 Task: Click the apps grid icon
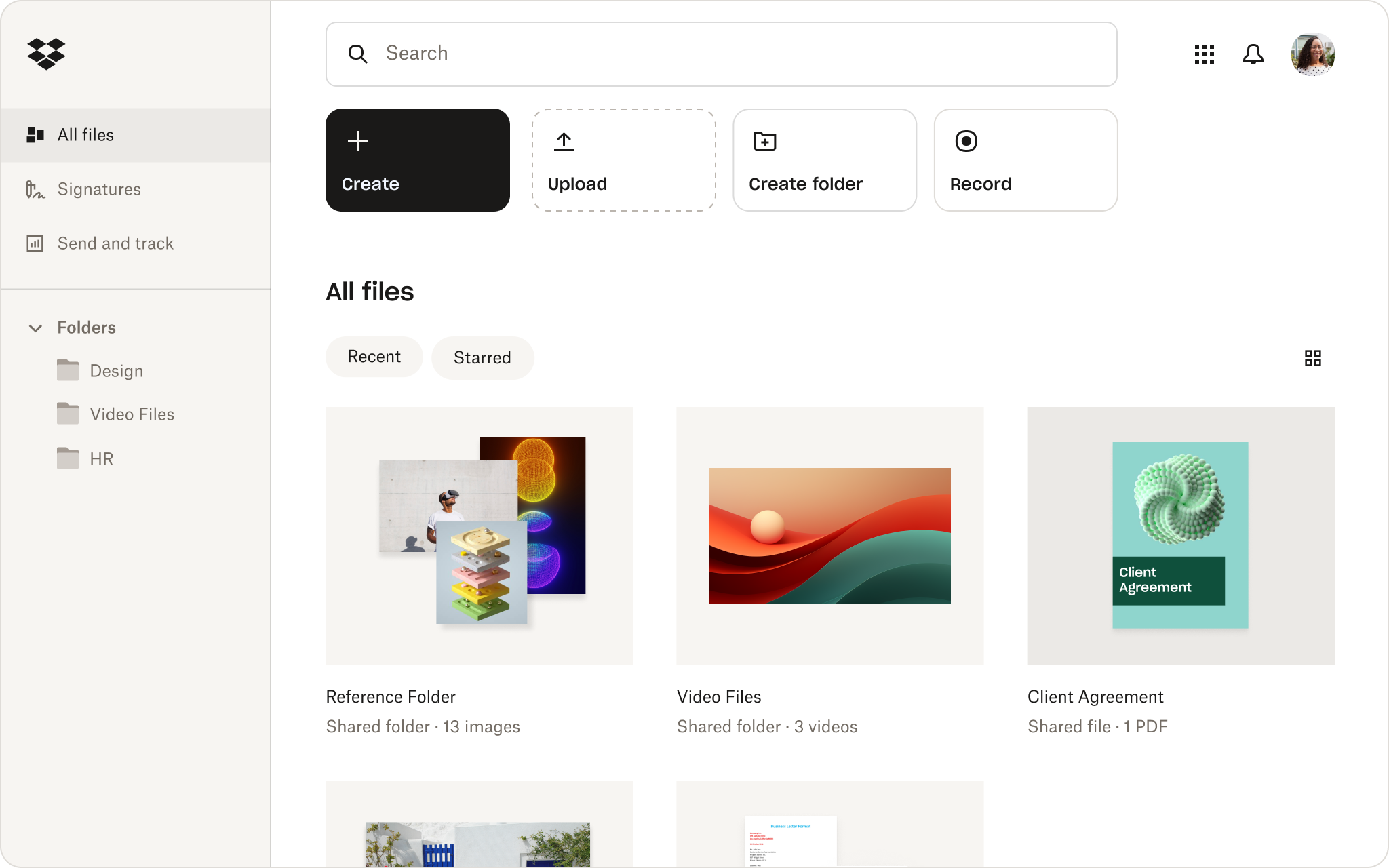pos(1204,53)
